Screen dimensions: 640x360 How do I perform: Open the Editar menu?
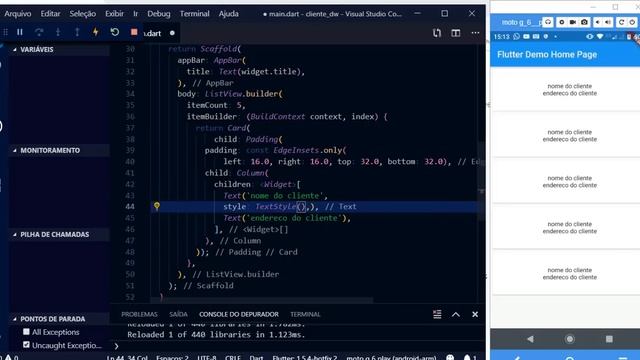(x=50, y=13)
